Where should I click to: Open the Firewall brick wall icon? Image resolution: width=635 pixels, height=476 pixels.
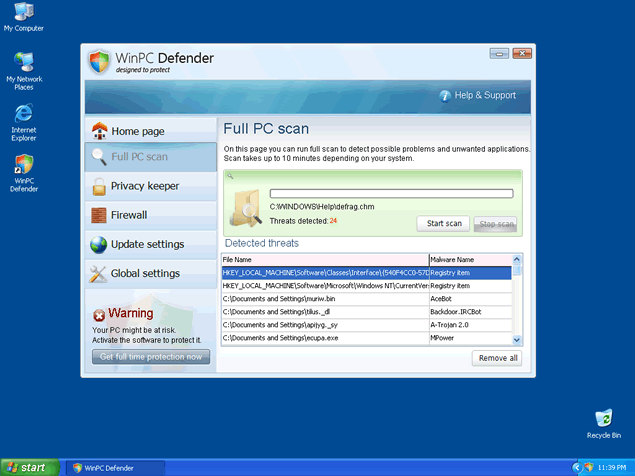tap(99, 215)
